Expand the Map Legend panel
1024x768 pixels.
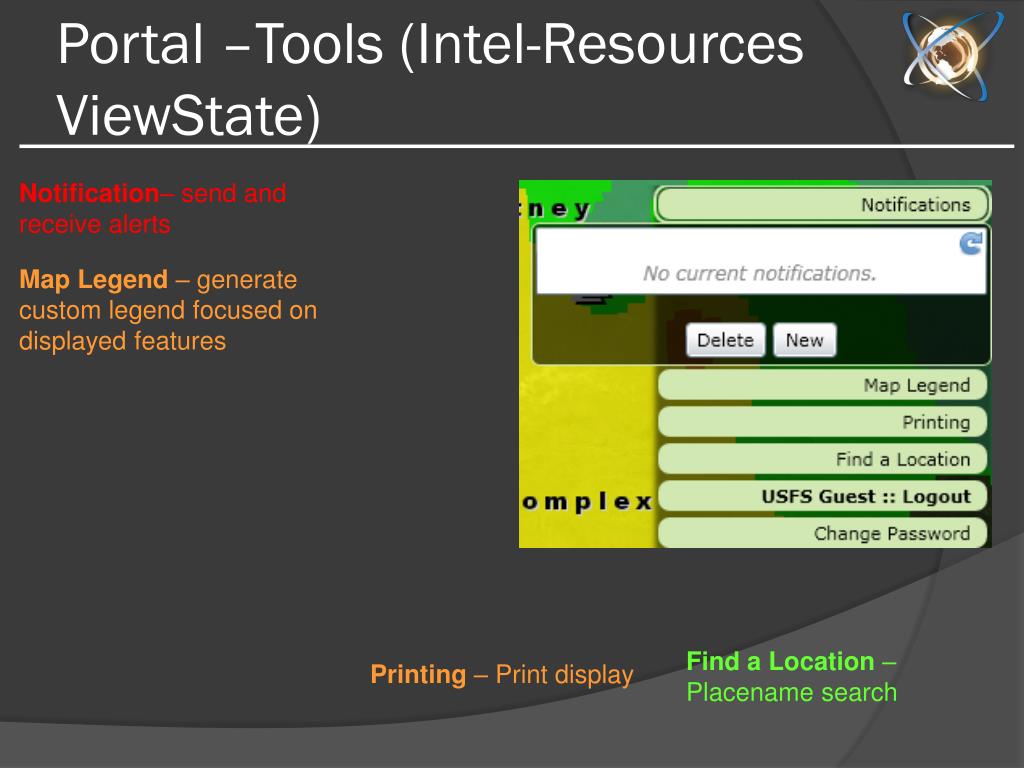click(x=822, y=385)
